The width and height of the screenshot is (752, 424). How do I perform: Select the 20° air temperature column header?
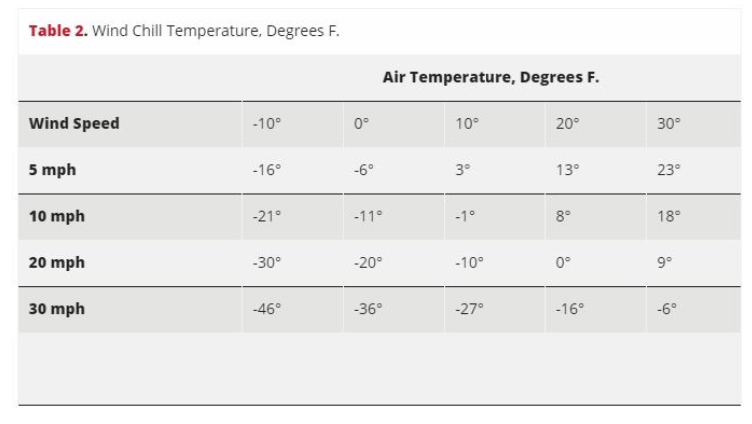(567, 124)
